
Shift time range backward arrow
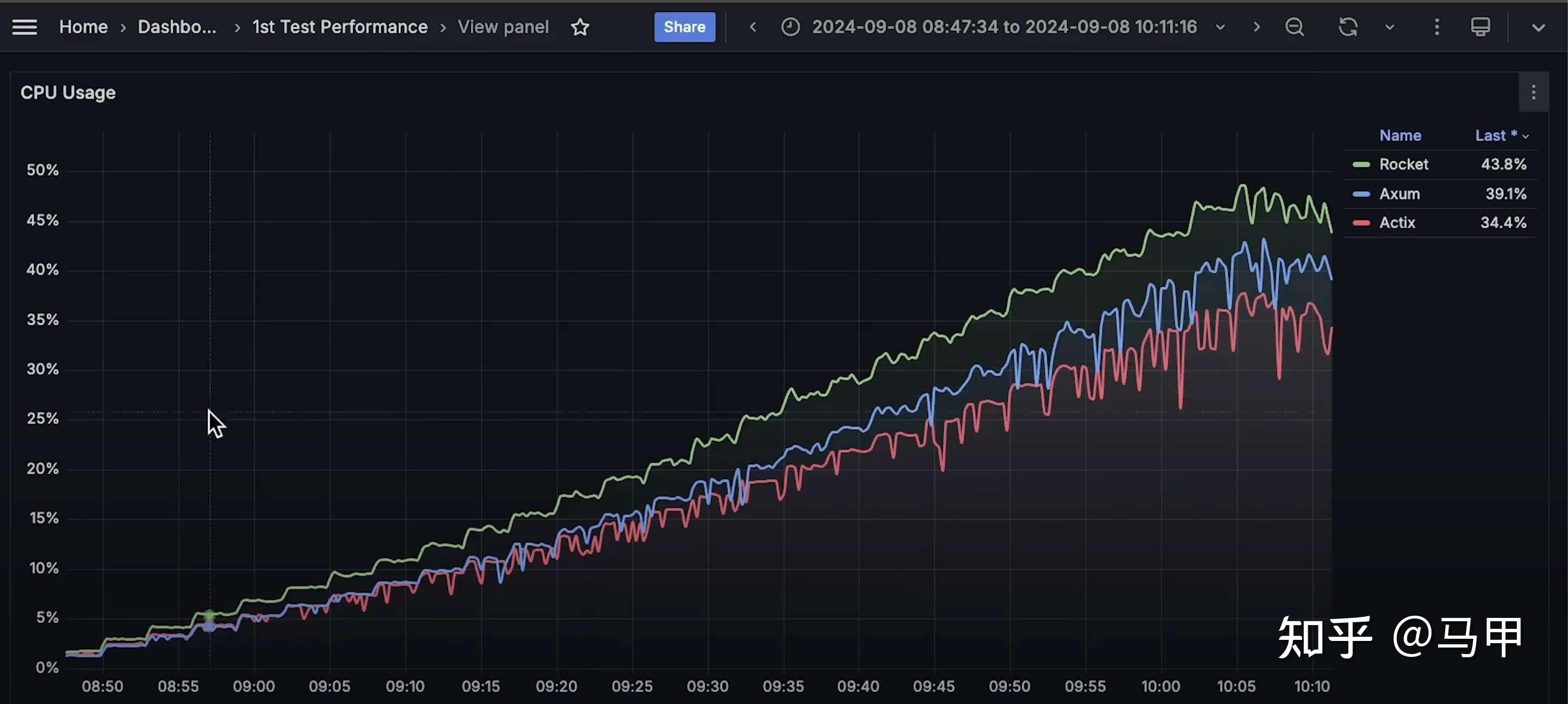coord(753,27)
